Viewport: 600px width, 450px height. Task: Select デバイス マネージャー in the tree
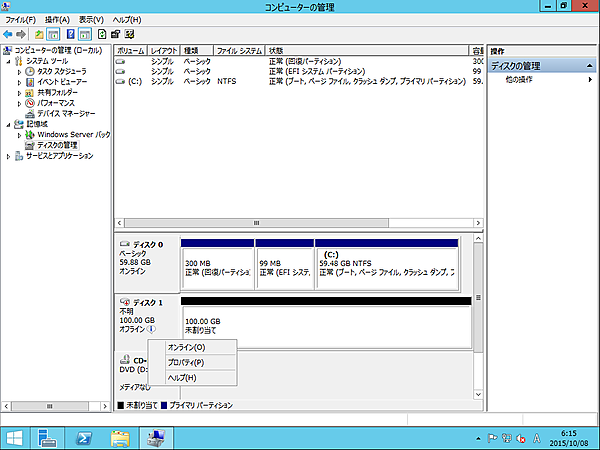64,113
